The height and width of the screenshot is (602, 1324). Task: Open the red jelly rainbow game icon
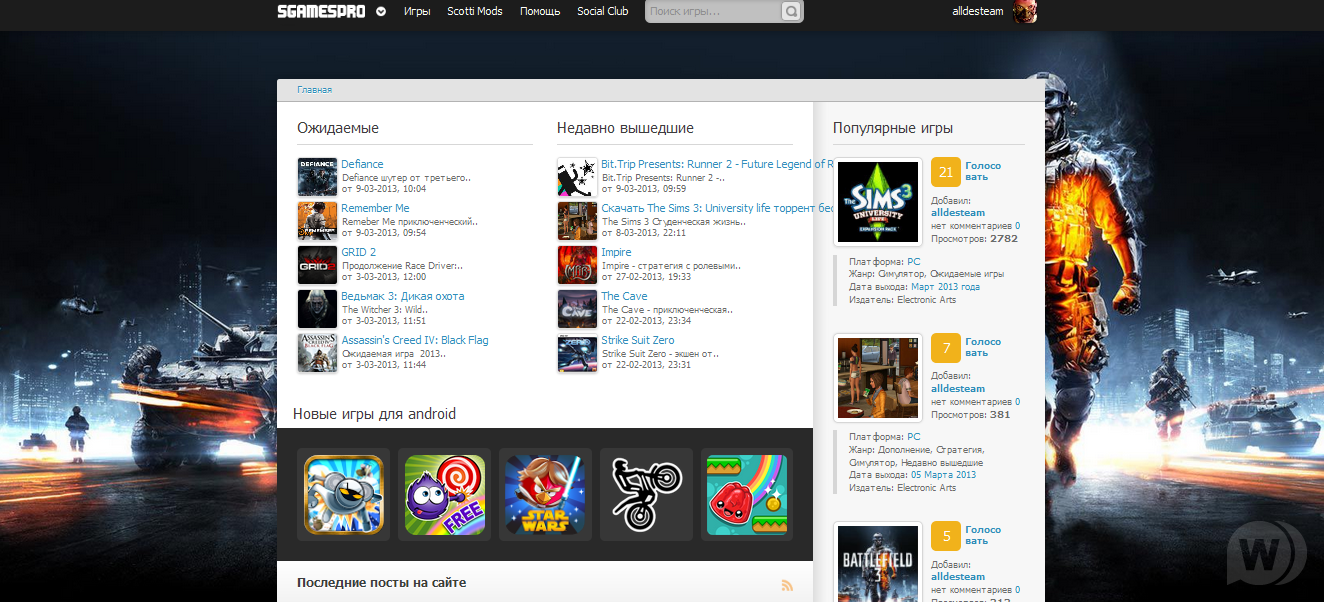(747, 495)
